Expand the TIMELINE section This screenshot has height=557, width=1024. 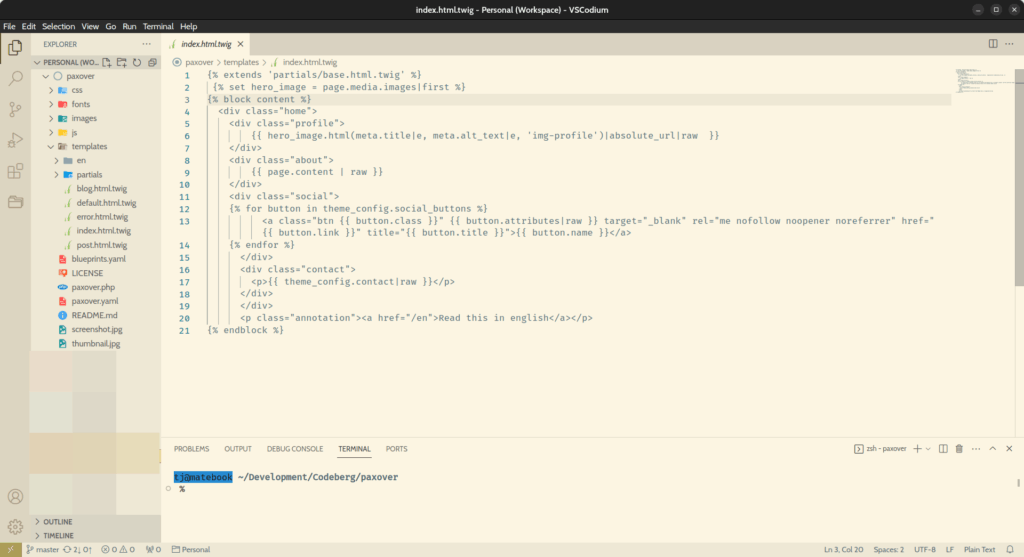click(x=95, y=535)
